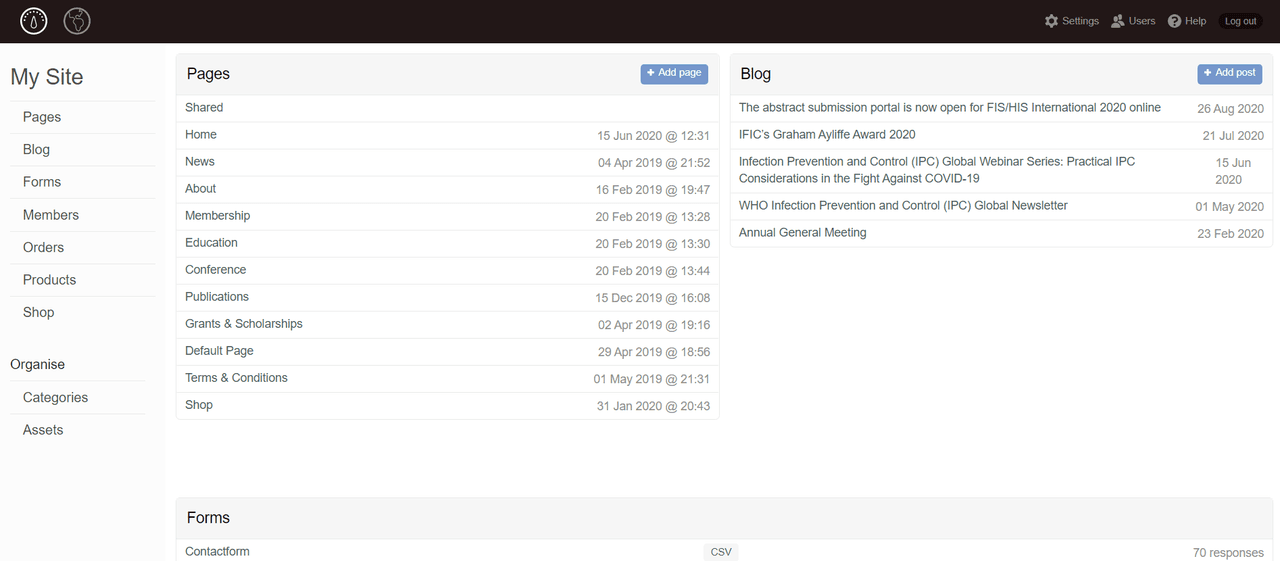Viewport: 1280px width, 561px height.
Task: Open Settings via the gear icon
Action: [1051, 21]
